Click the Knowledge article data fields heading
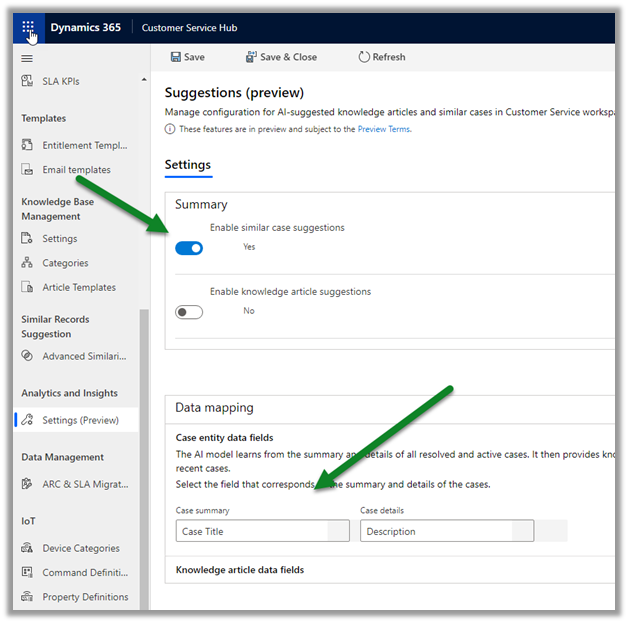Image resolution: width=628 pixels, height=623 pixels. 240,570
